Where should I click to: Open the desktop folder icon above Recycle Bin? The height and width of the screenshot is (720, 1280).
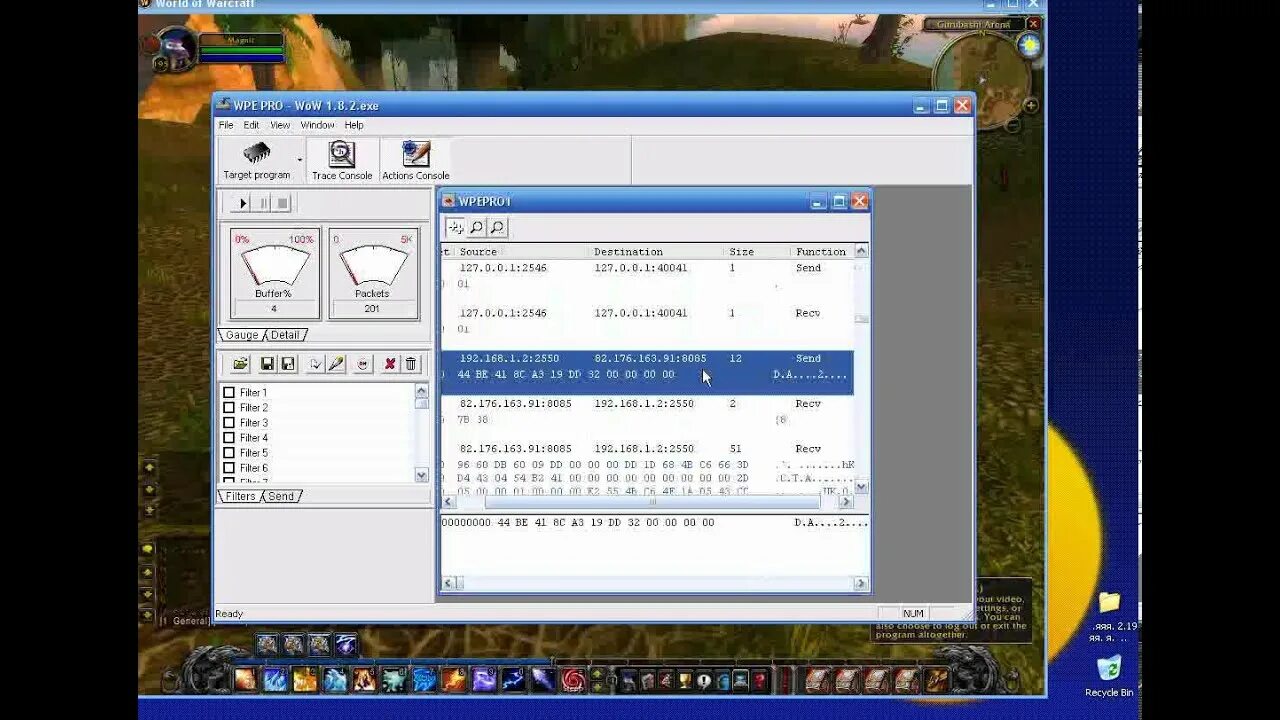click(1109, 602)
